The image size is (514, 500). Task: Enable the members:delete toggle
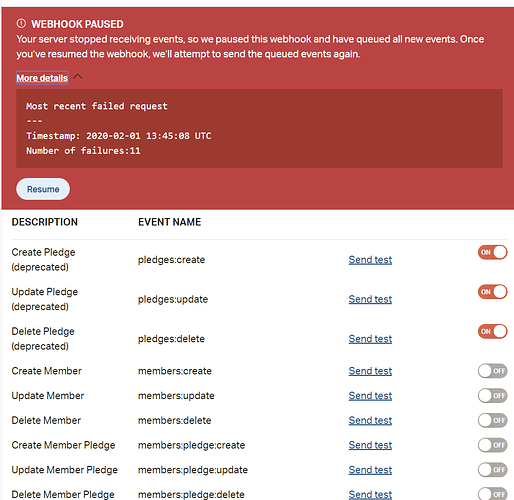pyautogui.click(x=492, y=420)
